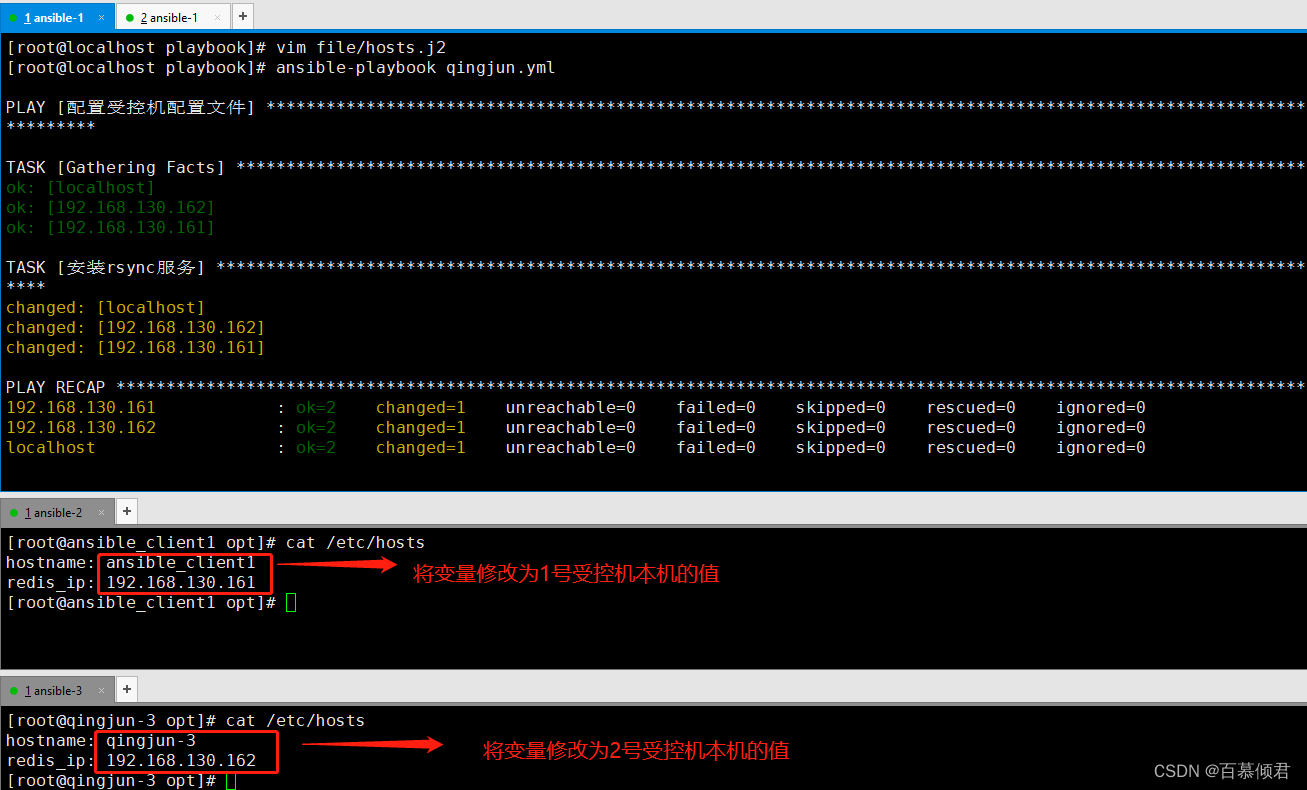The image size is (1307, 790).
Task: Click 'ignored=0' in the 192.168.130.161 recap row
Action: (x=1101, y=408)
